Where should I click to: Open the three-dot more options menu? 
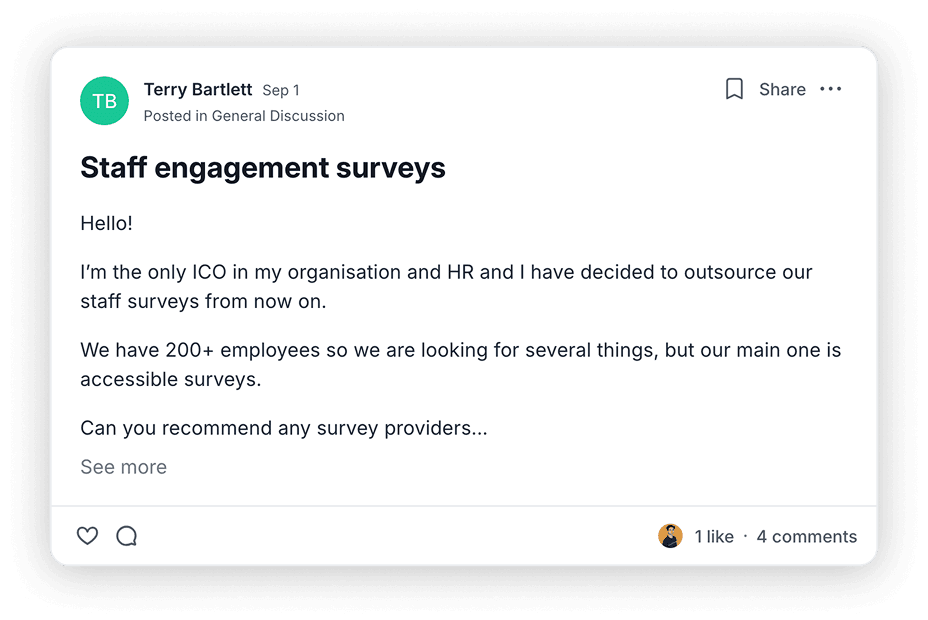(x=830, y=89)
